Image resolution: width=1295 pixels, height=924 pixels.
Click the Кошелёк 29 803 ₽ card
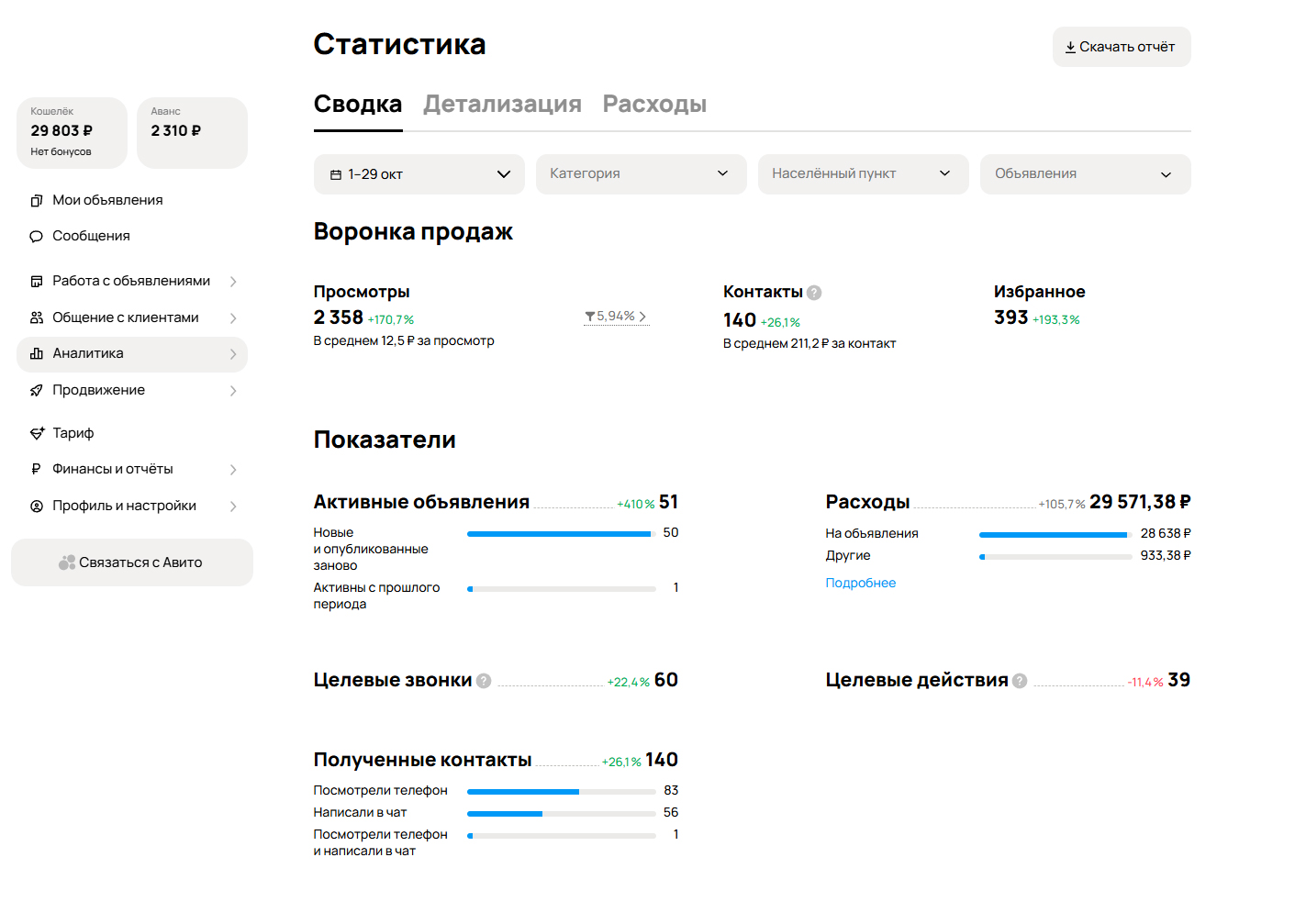[72, 133]
